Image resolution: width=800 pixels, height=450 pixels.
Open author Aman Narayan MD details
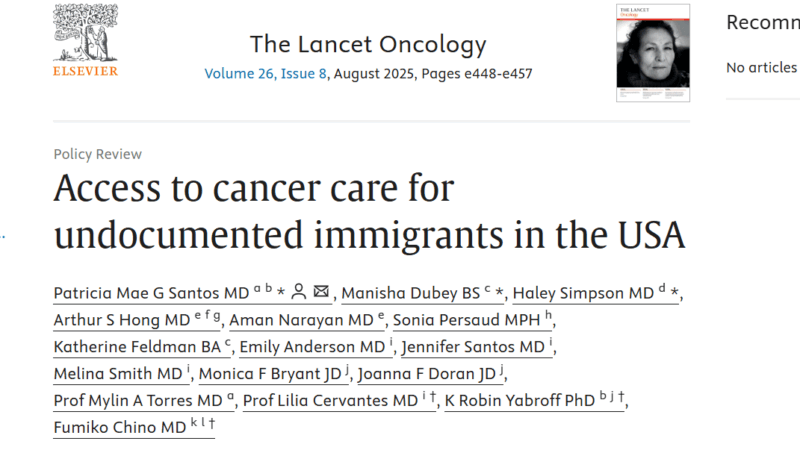[301, 320]
